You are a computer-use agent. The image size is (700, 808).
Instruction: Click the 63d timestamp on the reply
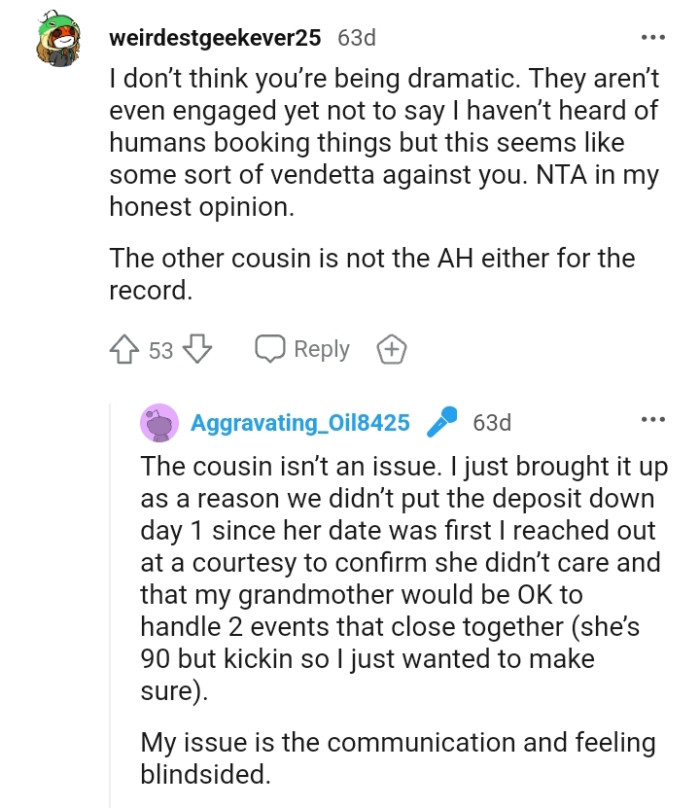point(491,422)
